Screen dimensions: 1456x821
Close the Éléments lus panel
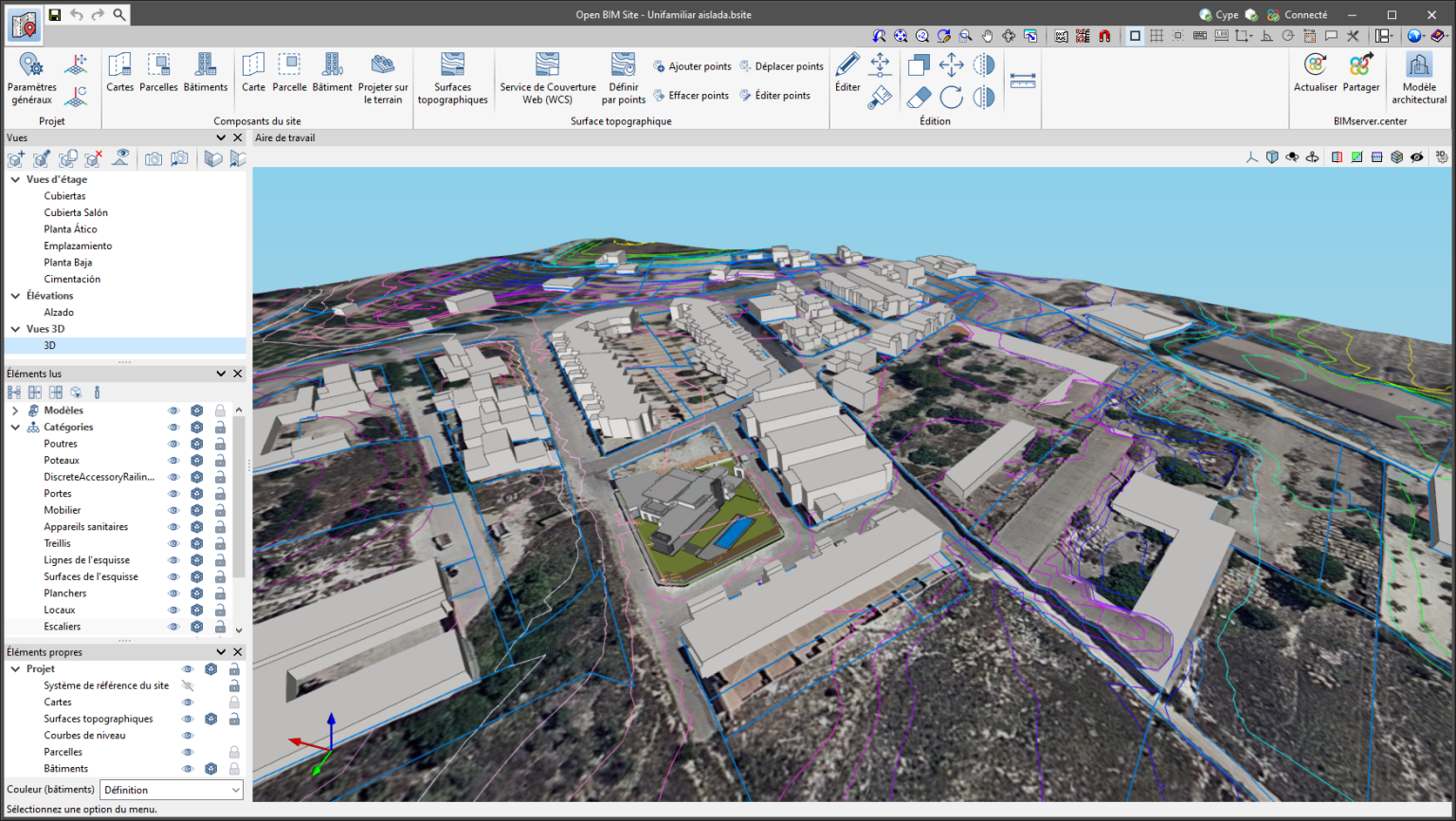[238, 374]
